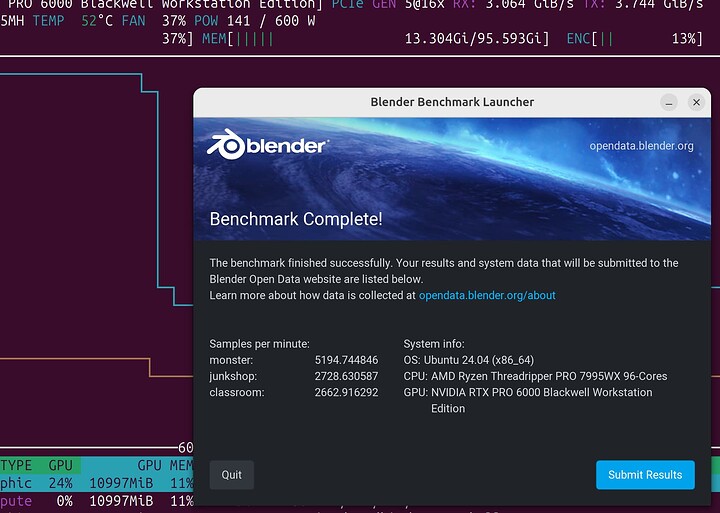Click the Quit button
The width and height of the screenshot is (720, 513).
pyautogui.click(x=231, y=474)
